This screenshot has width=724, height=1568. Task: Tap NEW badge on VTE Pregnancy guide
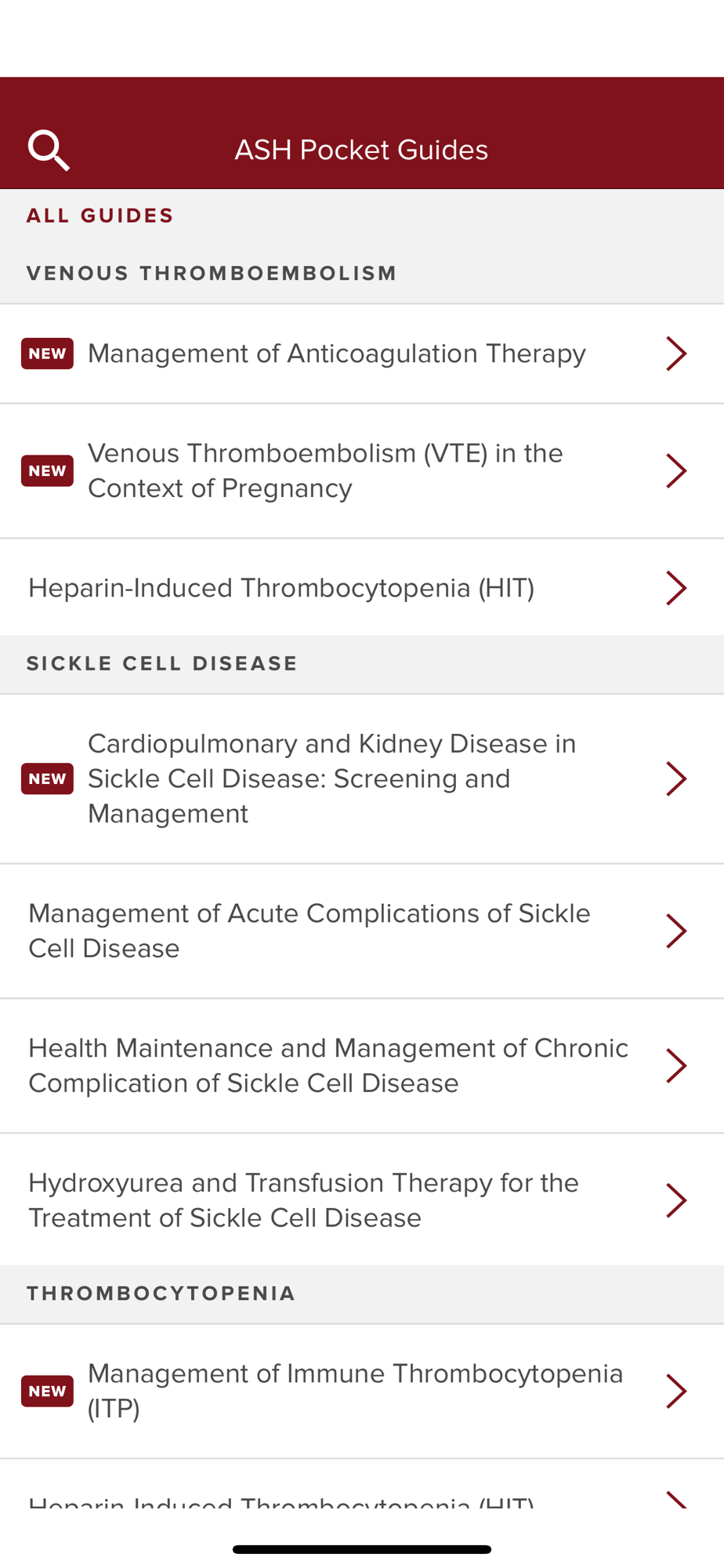47,471
